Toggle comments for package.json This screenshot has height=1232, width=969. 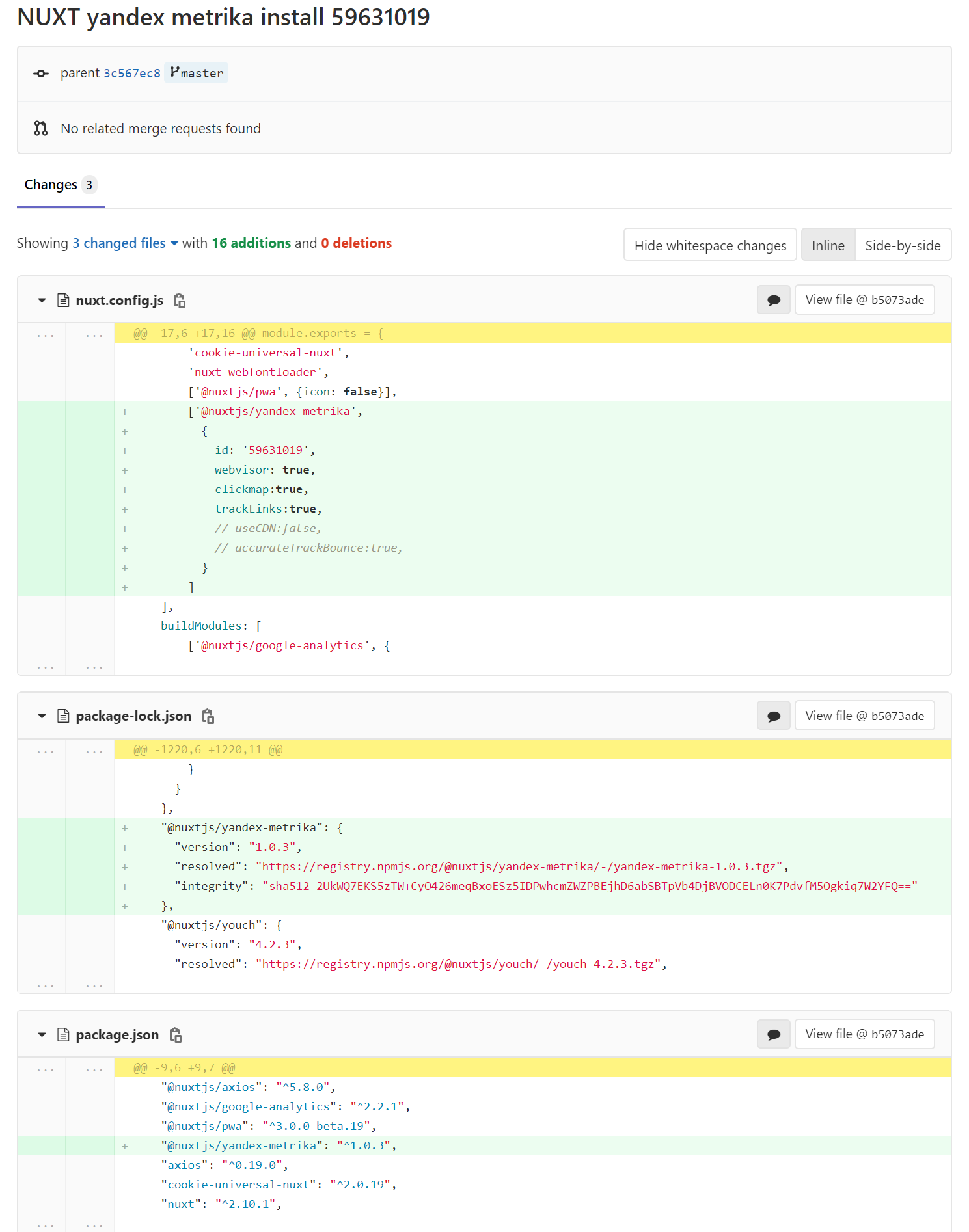click(774, 1034)
